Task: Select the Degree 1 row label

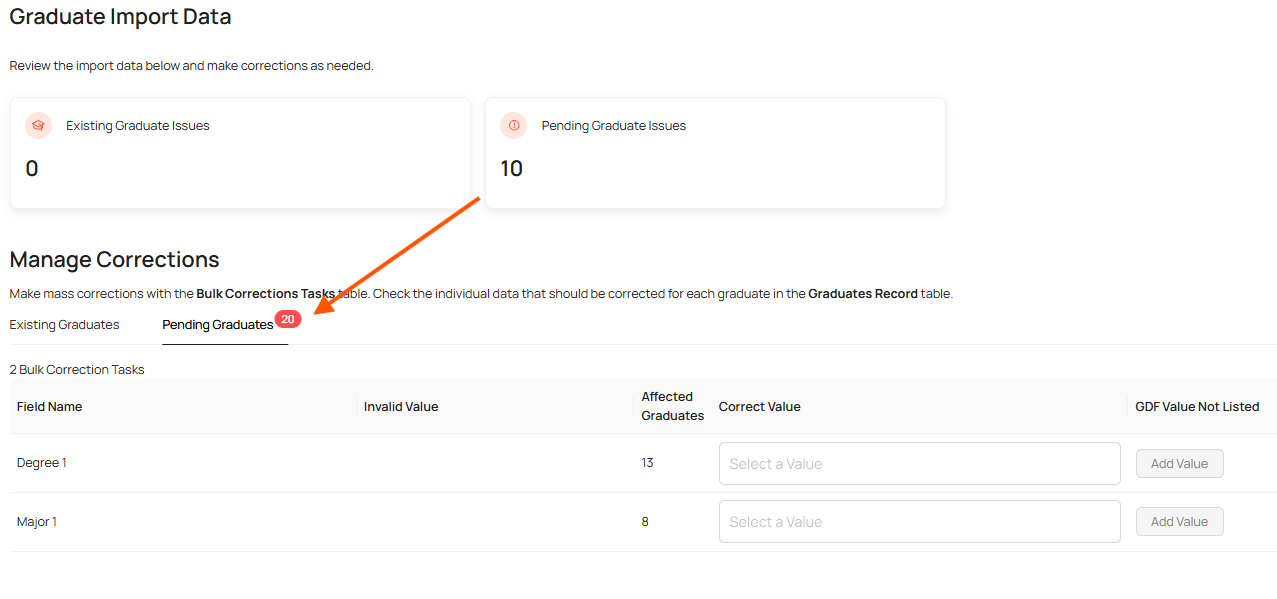Action: click(42, 463)
